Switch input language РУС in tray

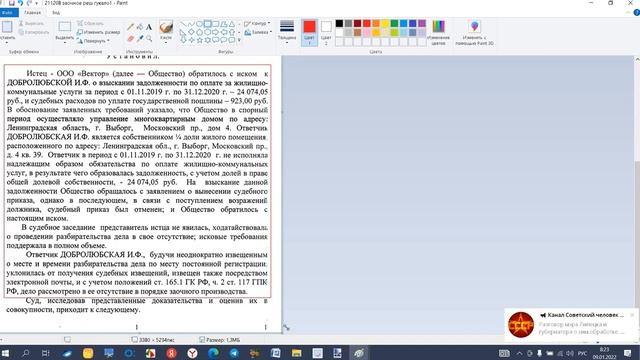coord(582,353)
